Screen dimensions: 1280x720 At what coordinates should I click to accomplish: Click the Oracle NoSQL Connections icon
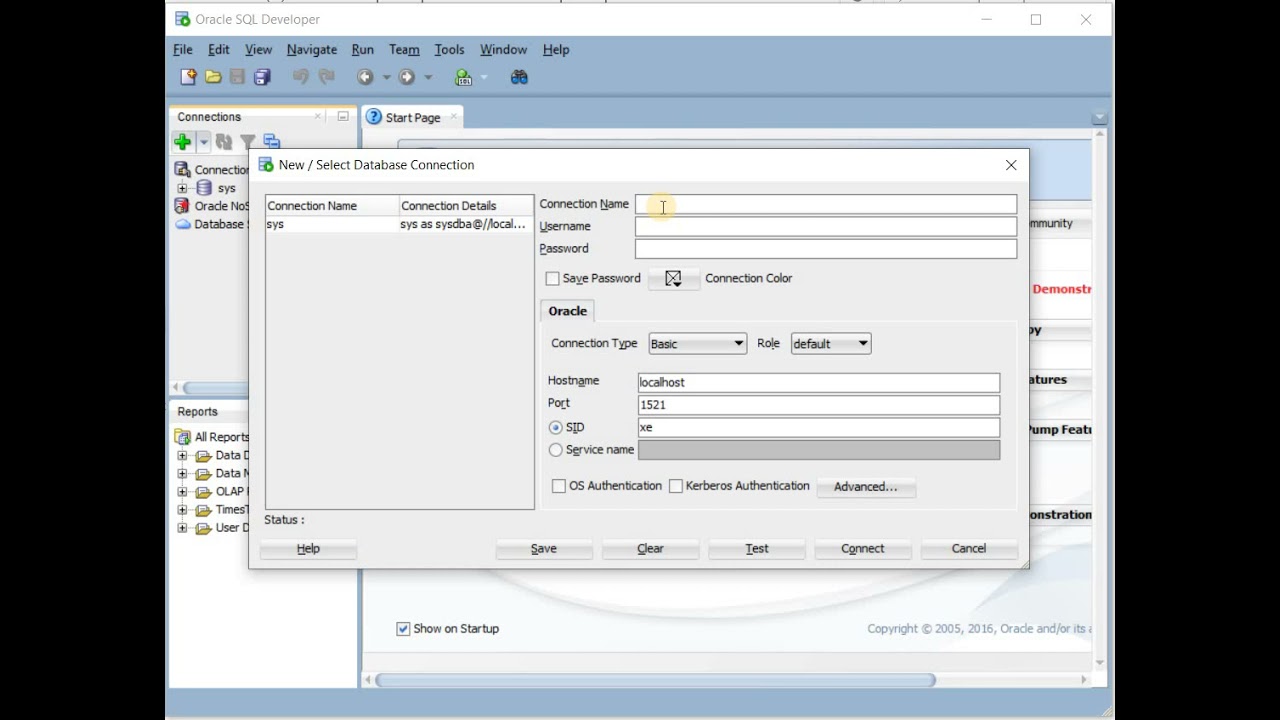tap(182, 206)
